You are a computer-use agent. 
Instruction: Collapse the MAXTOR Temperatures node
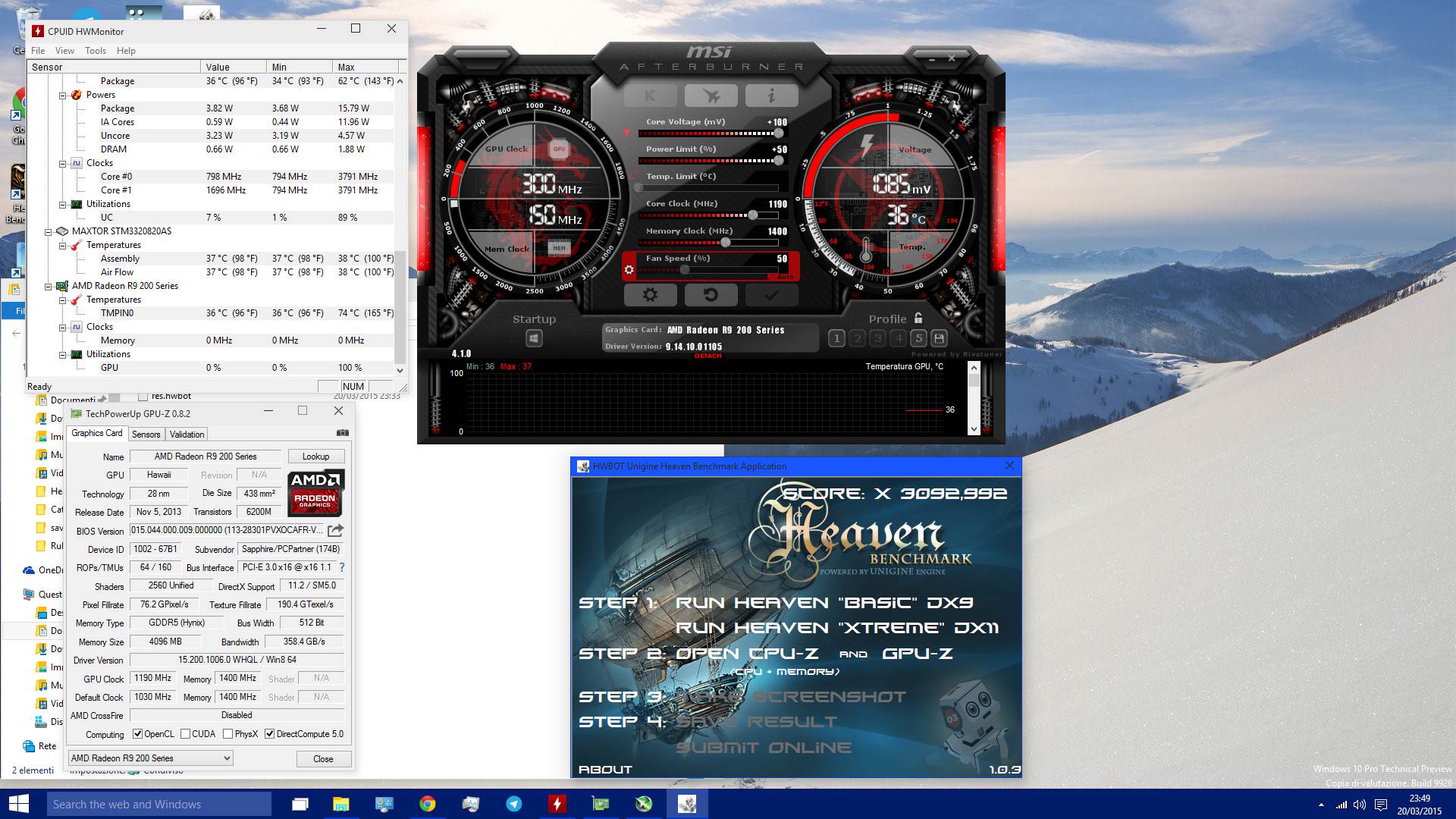click(x=63, y=245)
